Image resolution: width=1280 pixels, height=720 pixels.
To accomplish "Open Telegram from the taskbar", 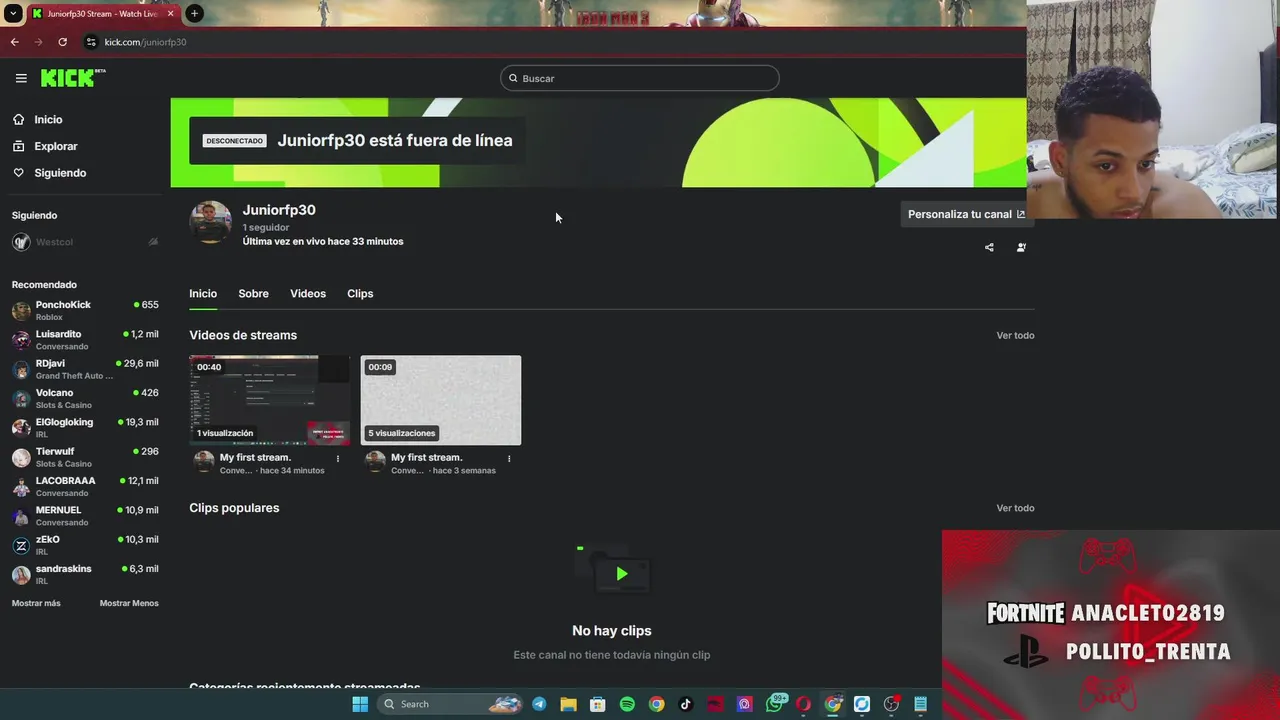I will coord(539,704).
